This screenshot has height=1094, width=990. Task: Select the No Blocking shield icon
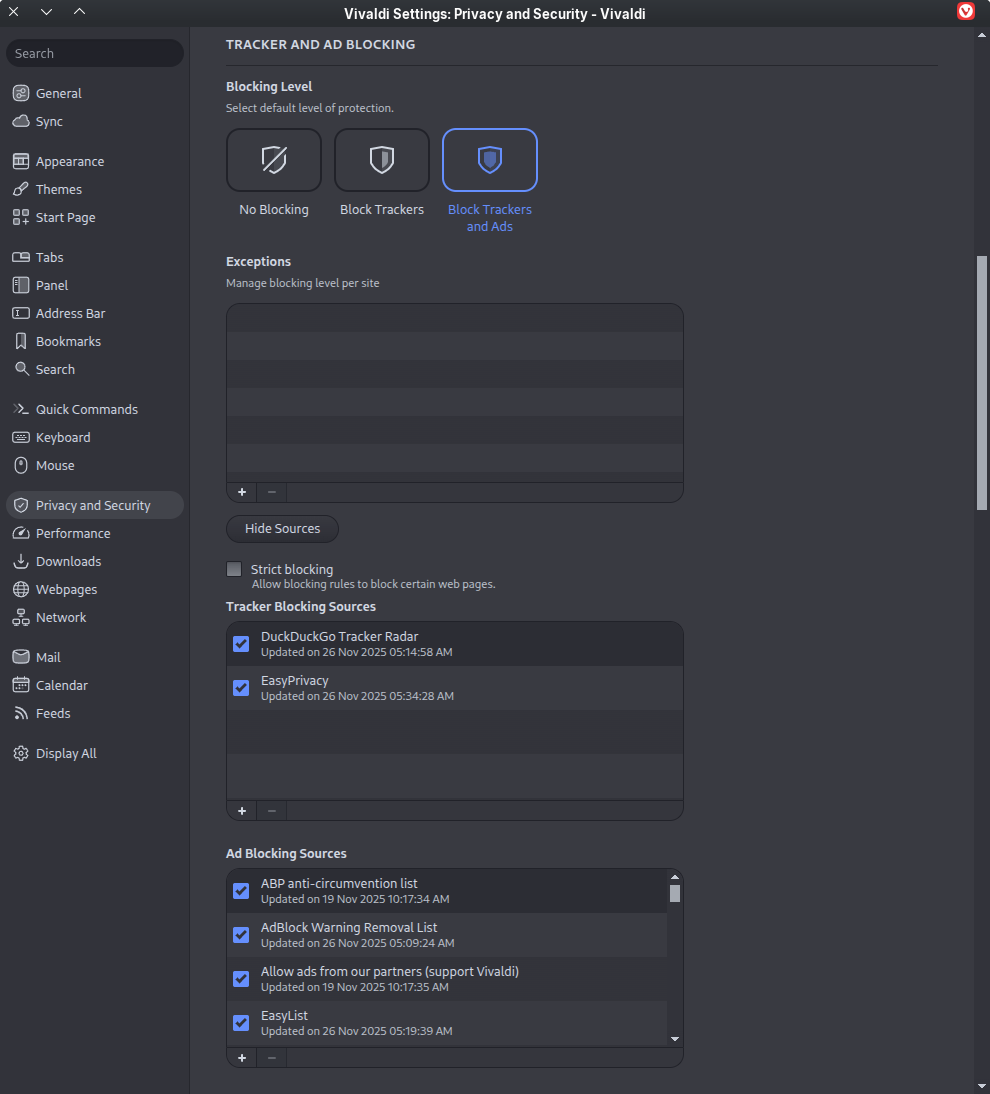(x=274, y=160)
